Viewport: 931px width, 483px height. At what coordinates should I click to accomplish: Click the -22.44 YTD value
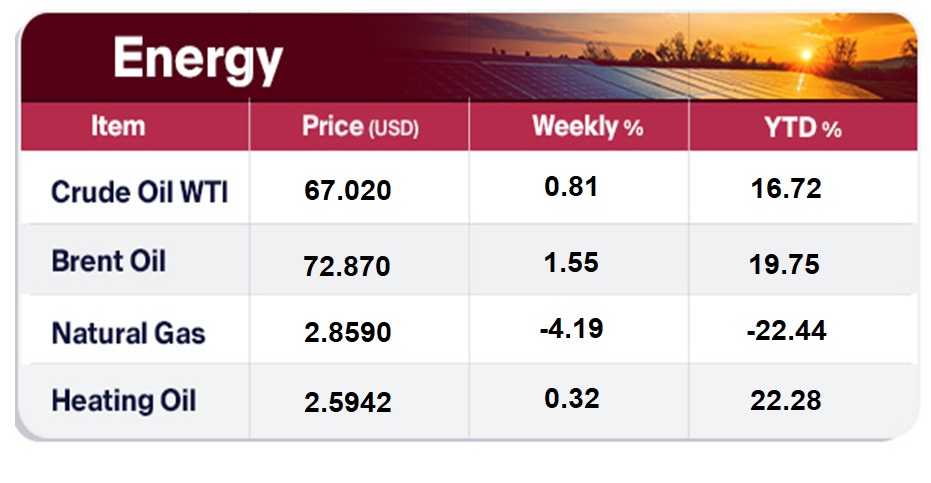(x=786, y=332)
